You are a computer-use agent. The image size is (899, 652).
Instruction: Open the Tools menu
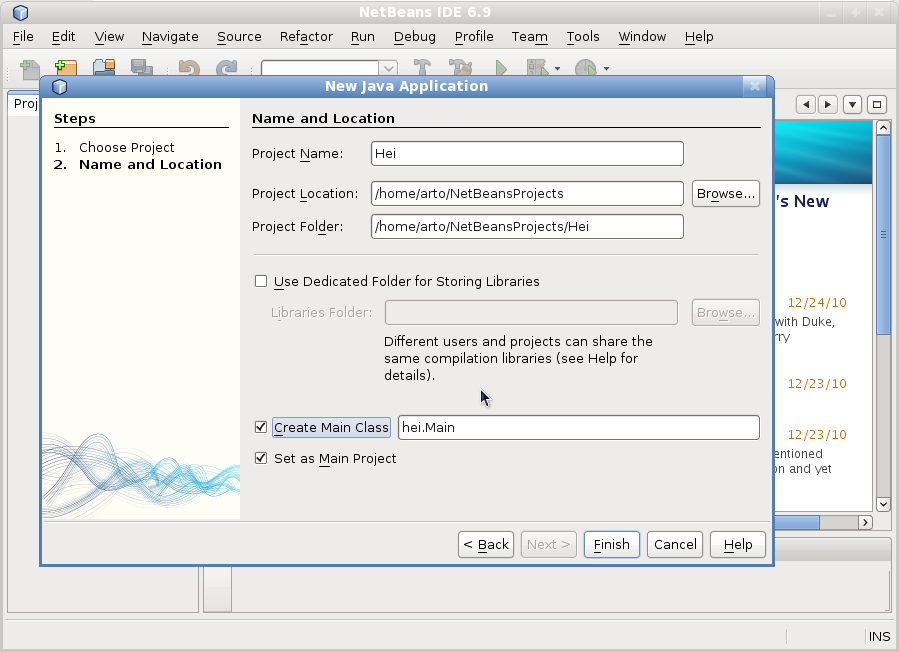pyautogui.click(x=583, y=37)
